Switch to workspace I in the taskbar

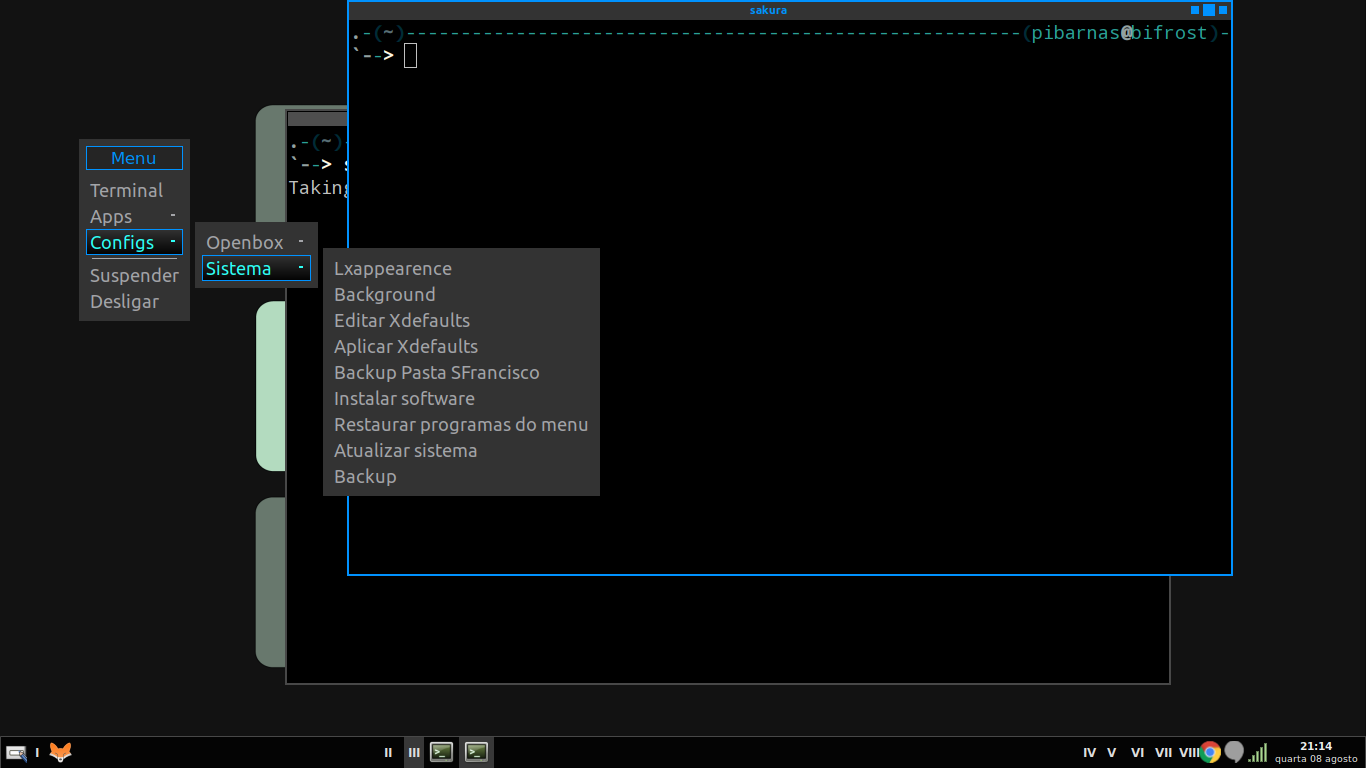click(x=37, y=752)
